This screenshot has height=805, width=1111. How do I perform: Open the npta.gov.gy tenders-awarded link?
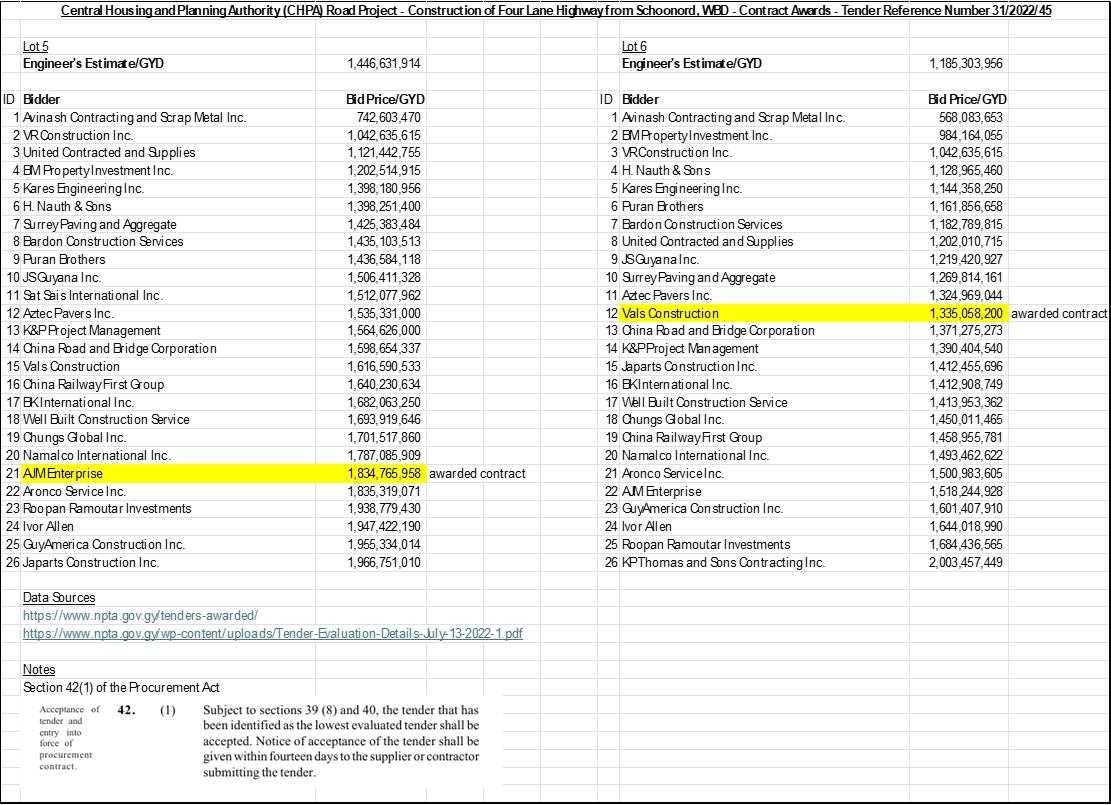[140, 616]
